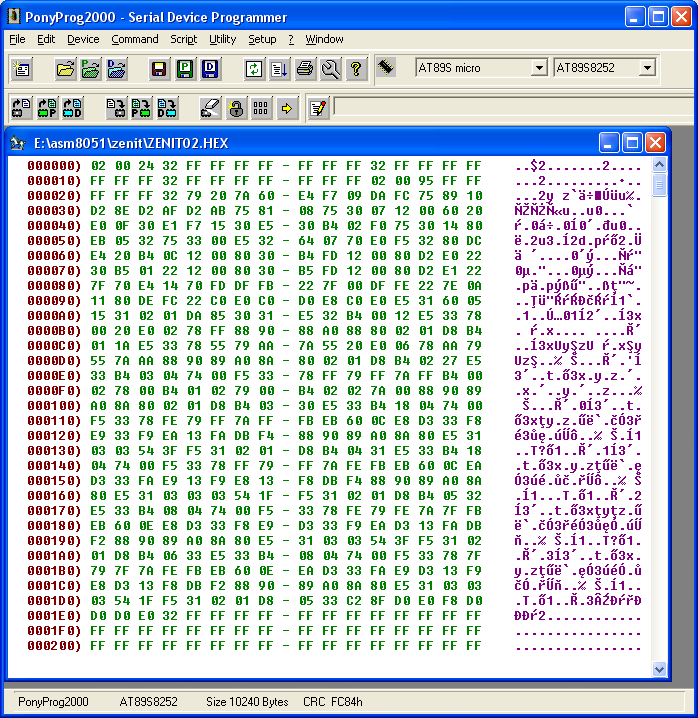Open the Edit menu
The width and height of the screenshot is (698, 718).
(46, 39)
